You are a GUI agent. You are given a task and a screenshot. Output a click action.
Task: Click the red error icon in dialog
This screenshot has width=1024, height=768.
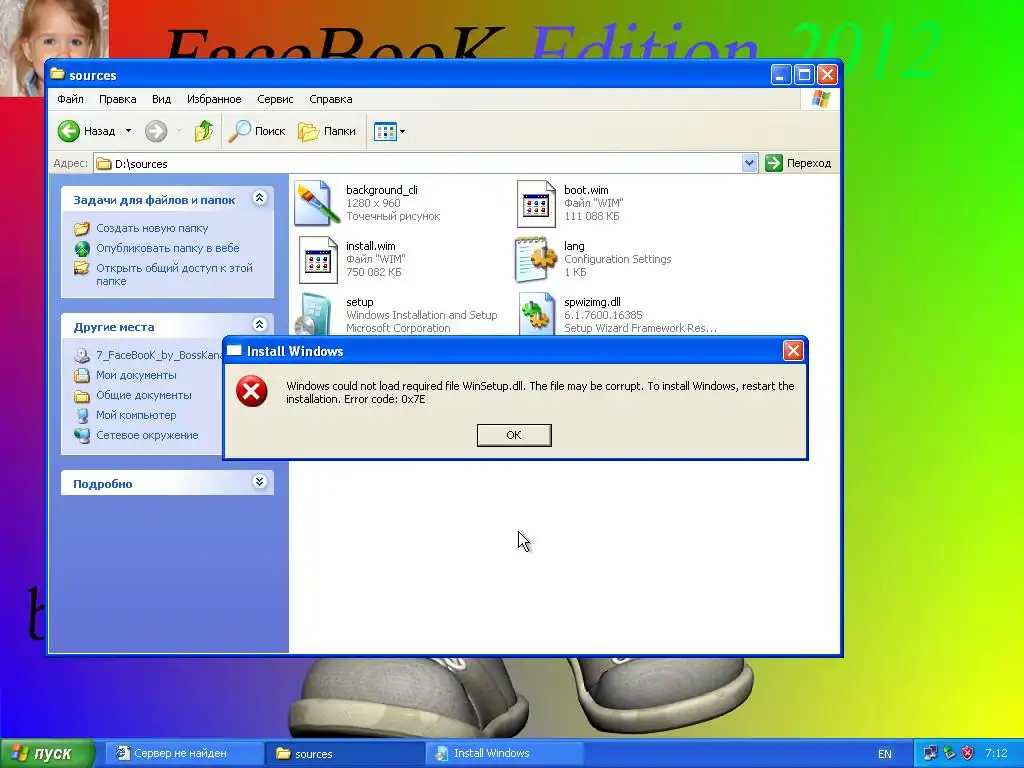251,391
